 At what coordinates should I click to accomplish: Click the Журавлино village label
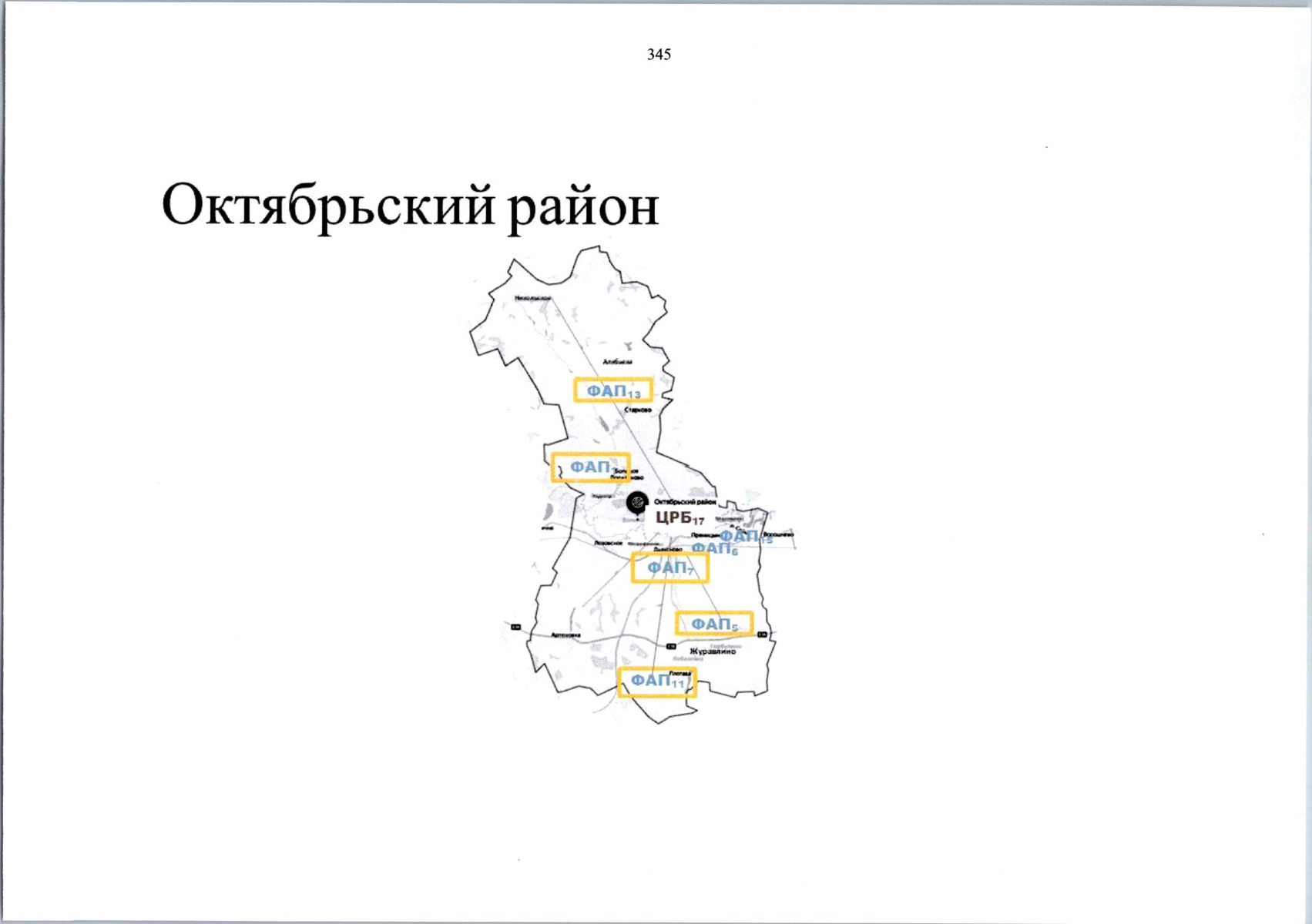point(712,651)
